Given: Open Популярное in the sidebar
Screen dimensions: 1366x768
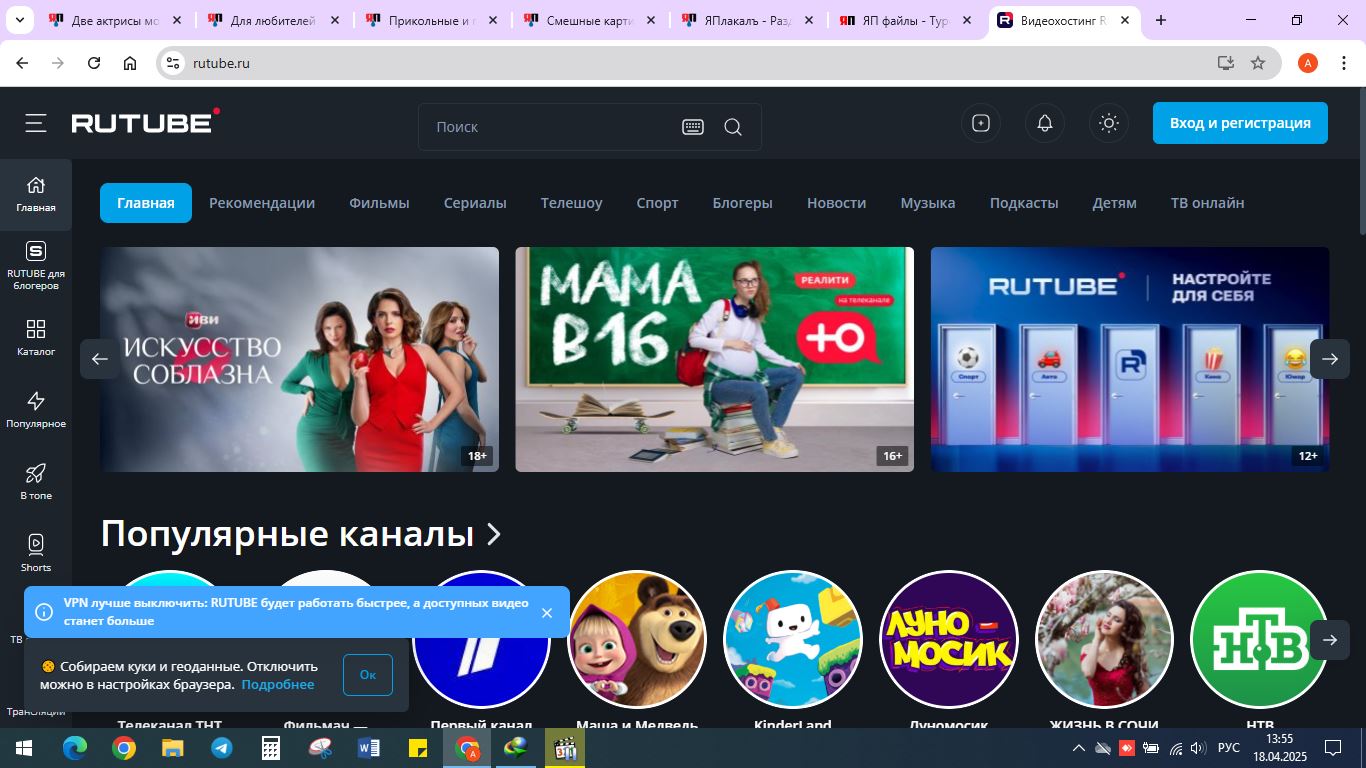Looking at the screenshot, I should 36,410.
